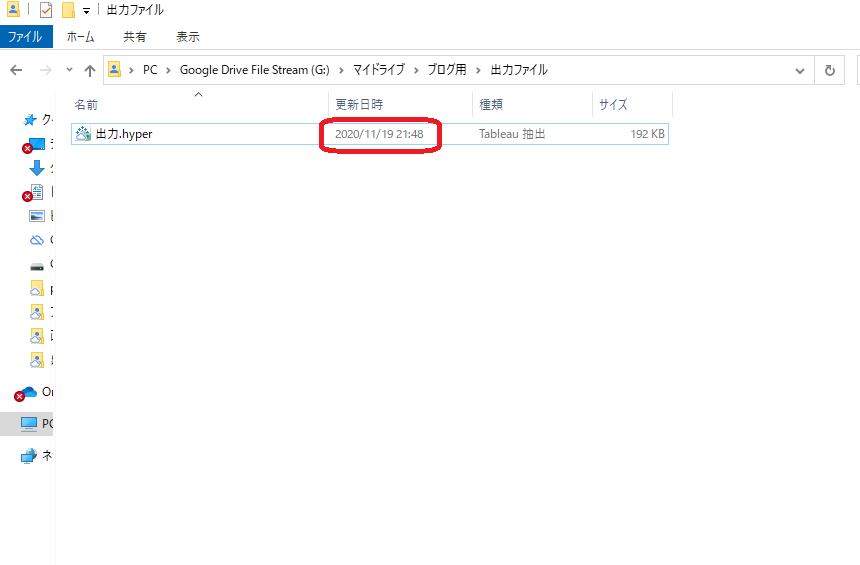
Task: Click the 出力.hyper Tableau file icon
Action: point(83,134)
